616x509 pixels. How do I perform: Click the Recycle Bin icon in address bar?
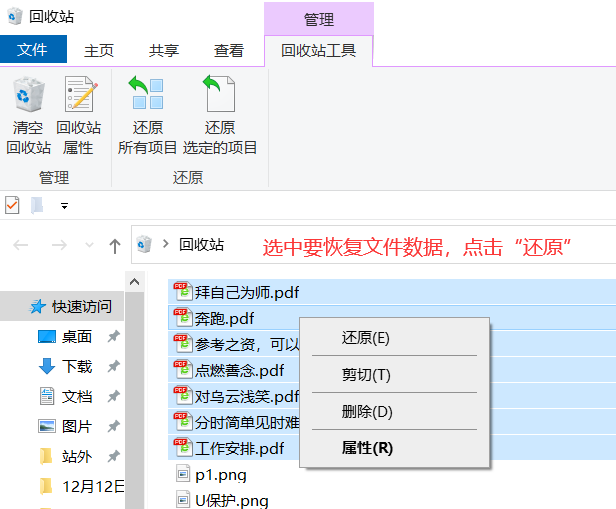click(x=144, y=244)
